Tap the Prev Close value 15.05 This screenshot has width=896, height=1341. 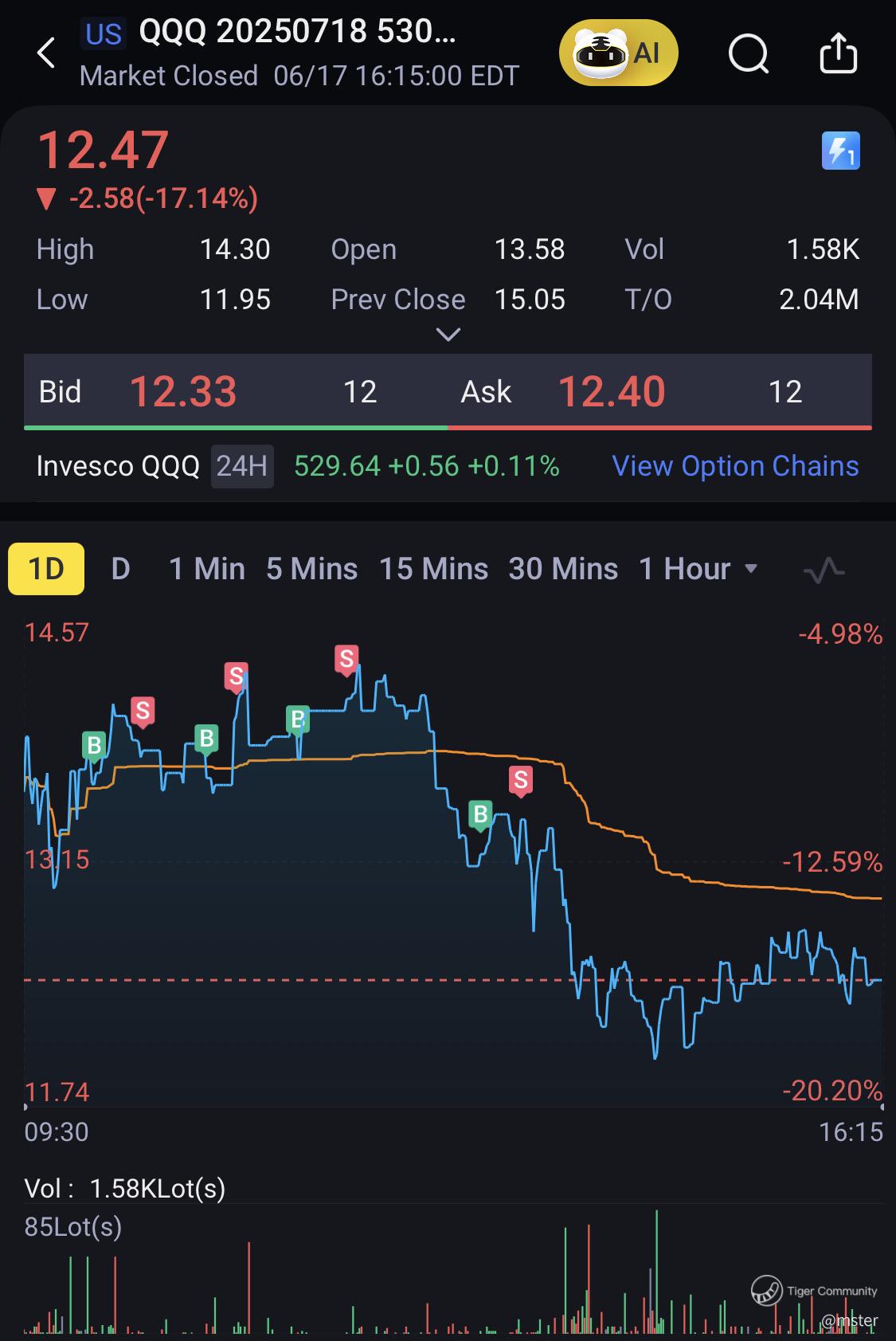point(530,300)
